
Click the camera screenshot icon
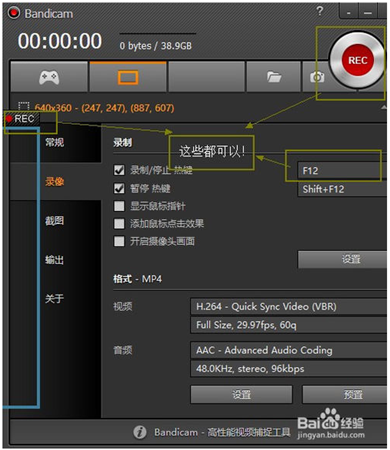coord(317,77)
